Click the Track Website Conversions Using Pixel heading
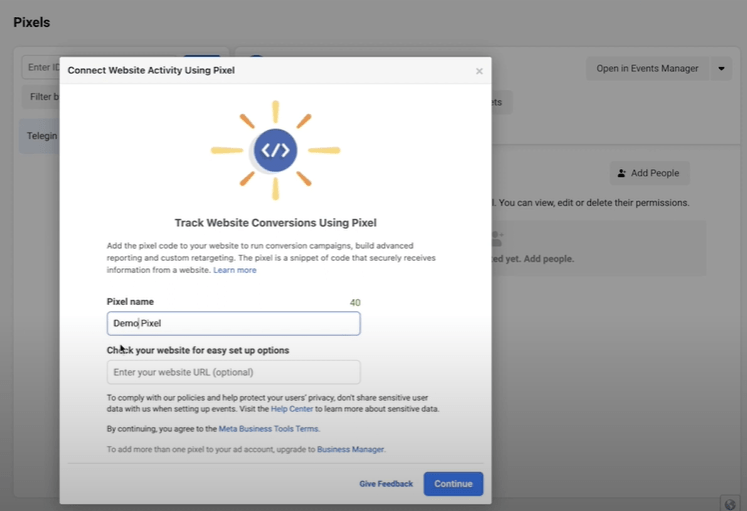747x511 pixels. (275, 223)
